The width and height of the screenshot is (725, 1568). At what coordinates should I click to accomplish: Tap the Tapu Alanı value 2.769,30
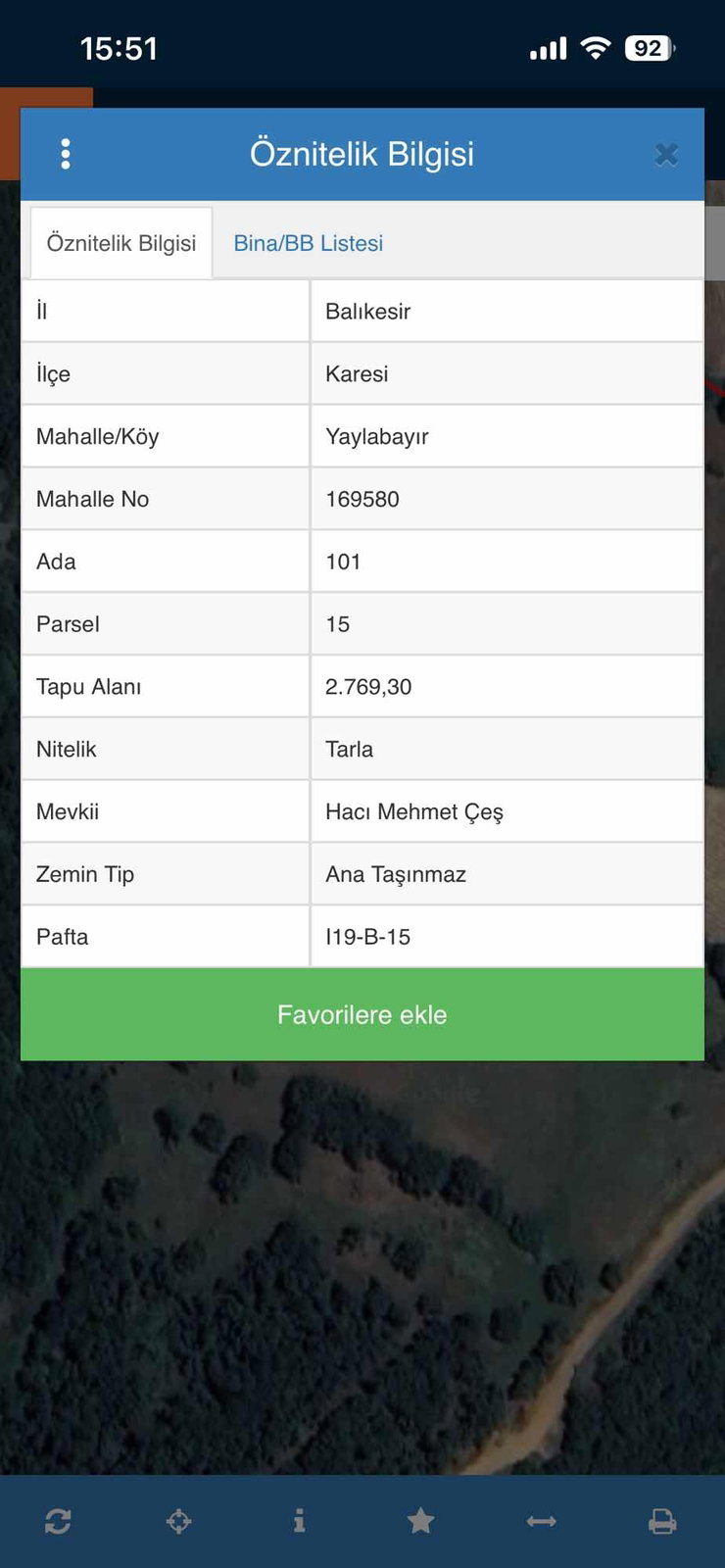[x=368, y=687]
